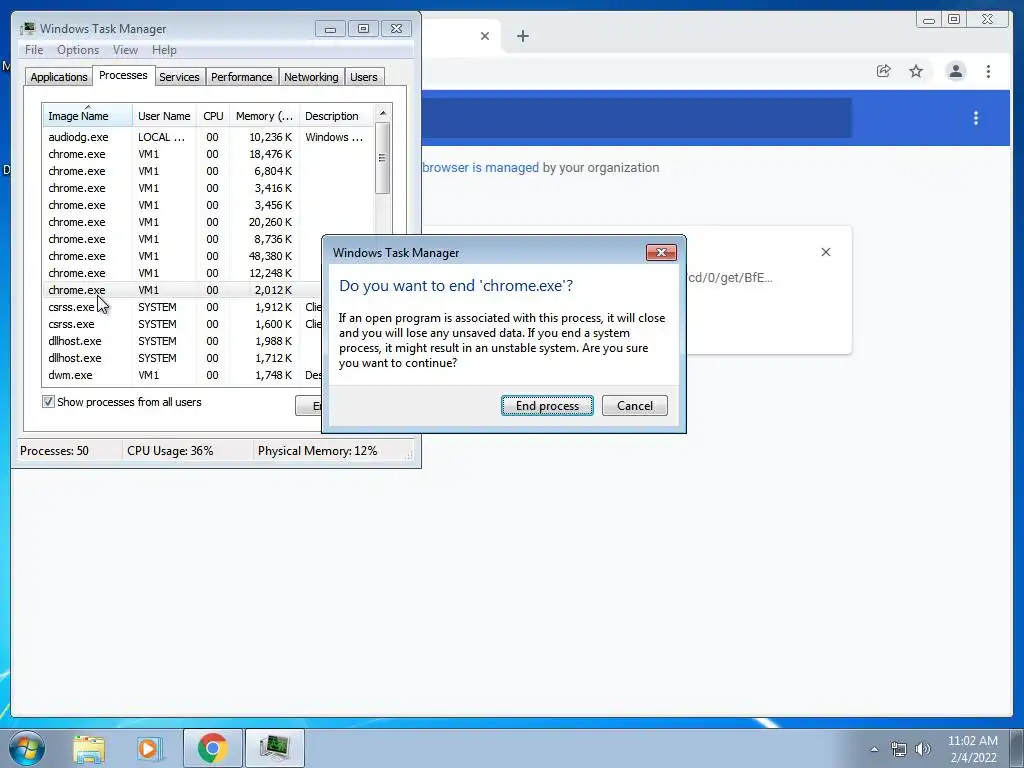Open the Services tab
The image size is (1024, 768).
click(x=179, y=77)
